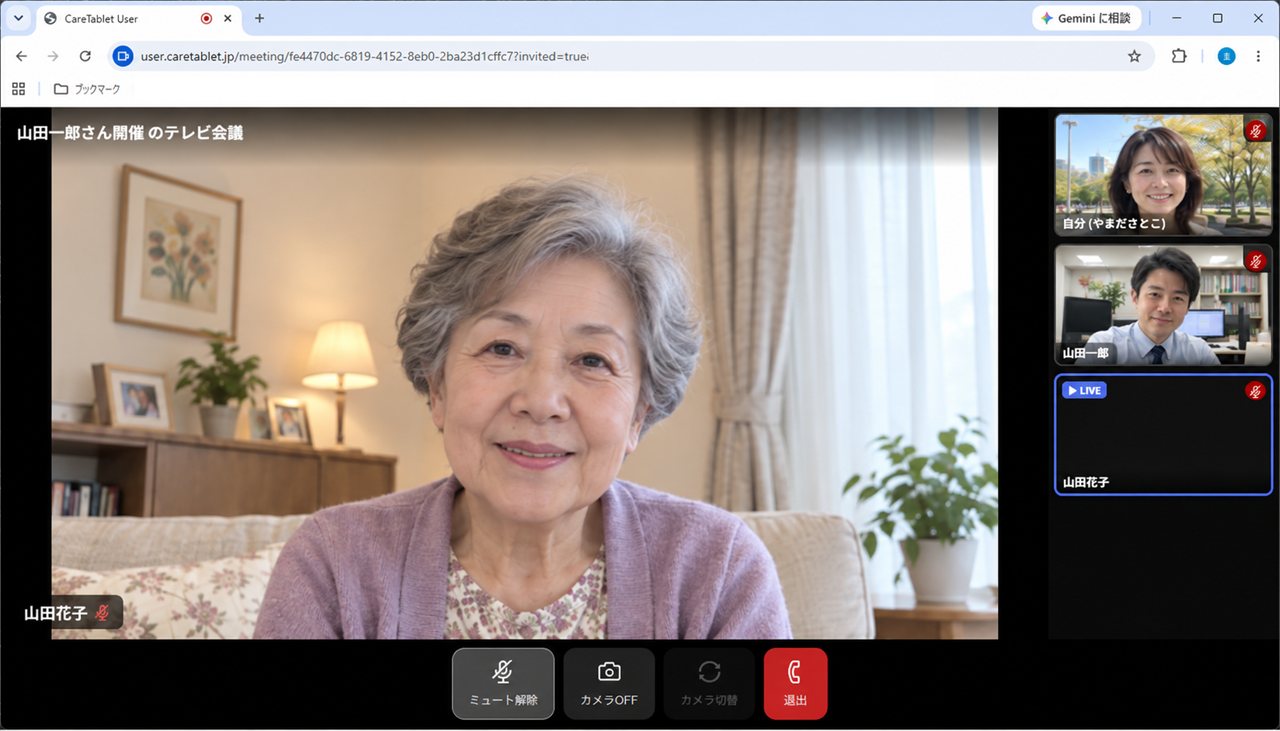Click the camera-in-use site info icon

pyautogui.click(x=123, y=56)
